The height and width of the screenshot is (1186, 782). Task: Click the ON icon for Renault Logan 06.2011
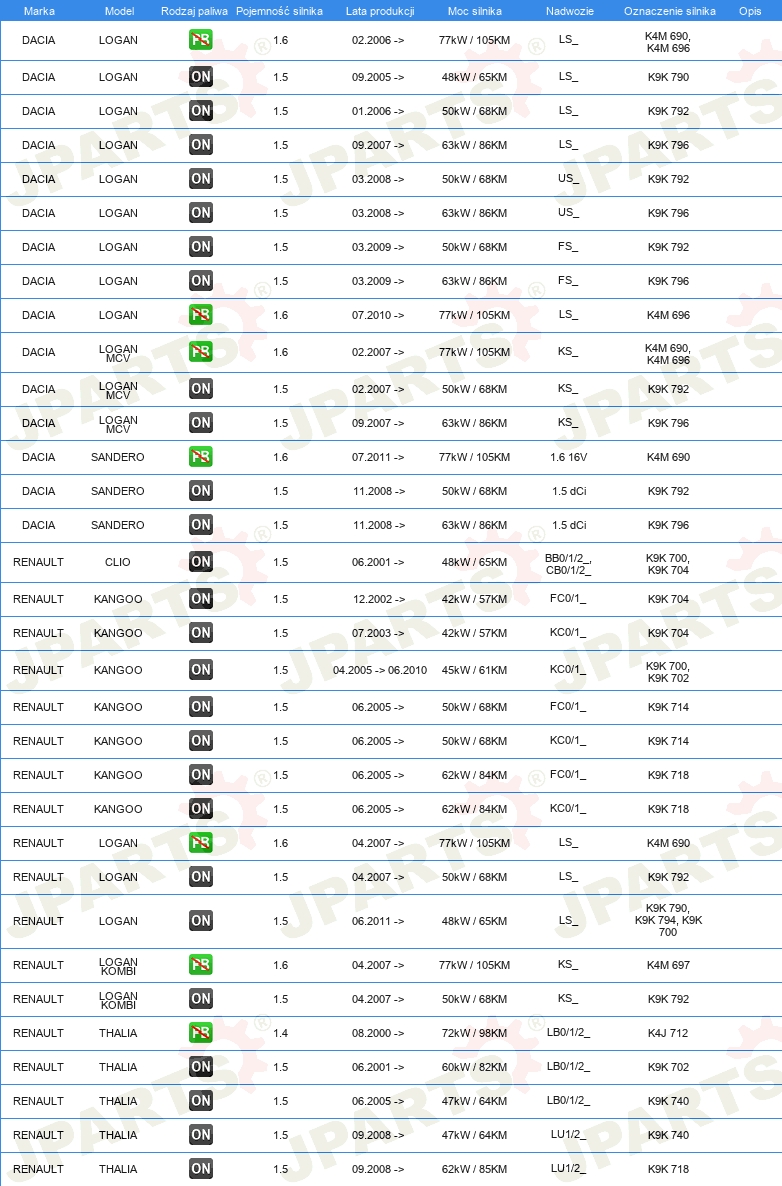click(x=200, y=921)
